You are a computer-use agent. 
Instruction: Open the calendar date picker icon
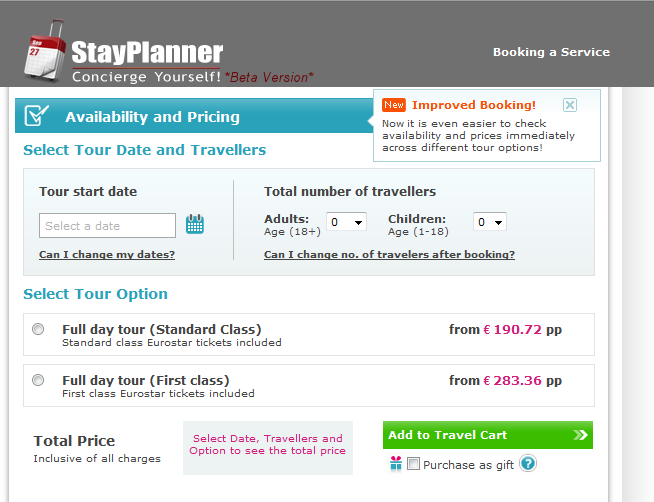click(x=195, y=224)
